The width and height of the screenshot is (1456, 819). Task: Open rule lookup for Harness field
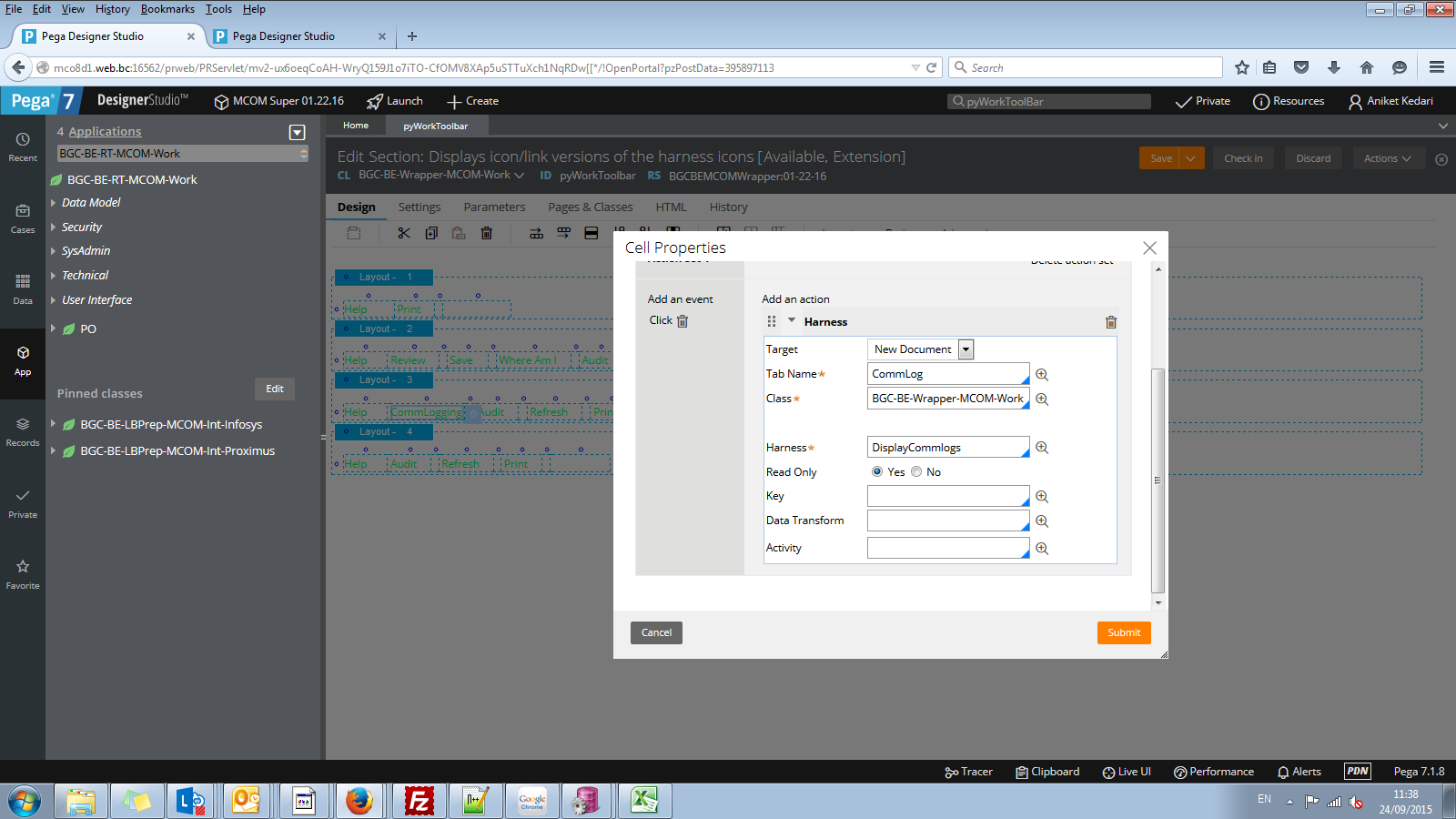tap(1042, 448)
